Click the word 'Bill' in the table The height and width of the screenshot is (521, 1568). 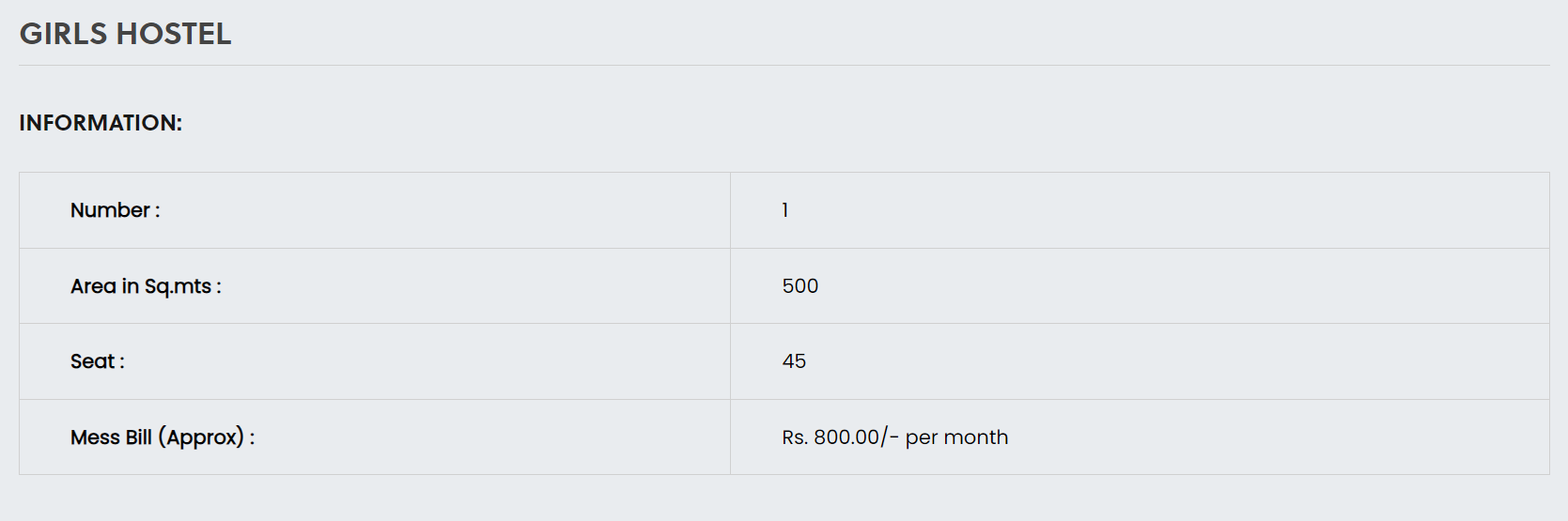click(138, 437)
